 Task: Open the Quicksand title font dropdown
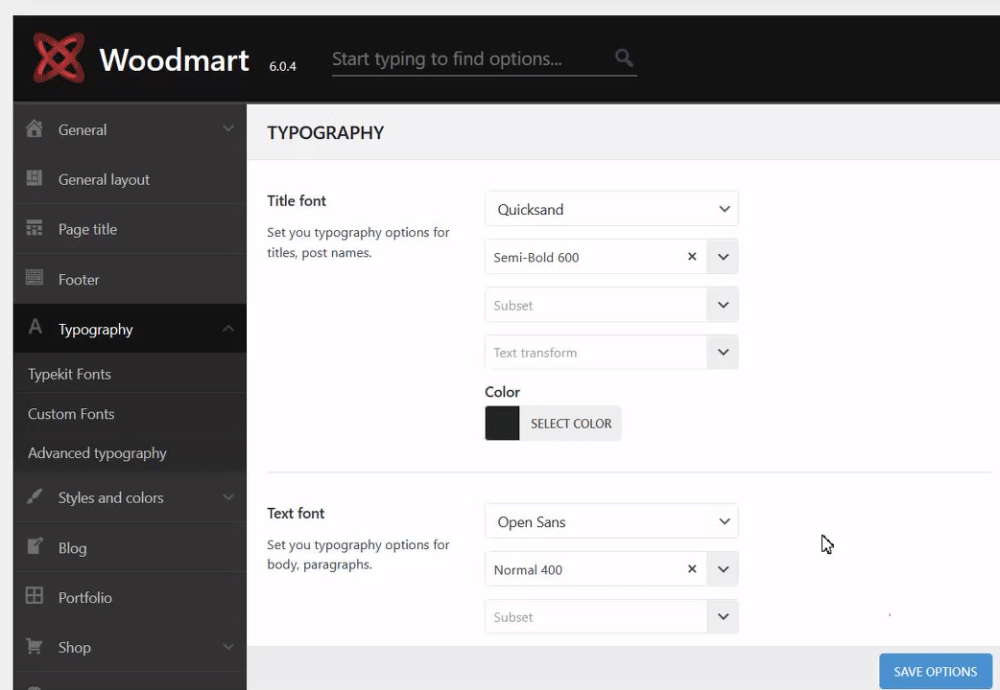pyautogui.click(x=612, y=209)
